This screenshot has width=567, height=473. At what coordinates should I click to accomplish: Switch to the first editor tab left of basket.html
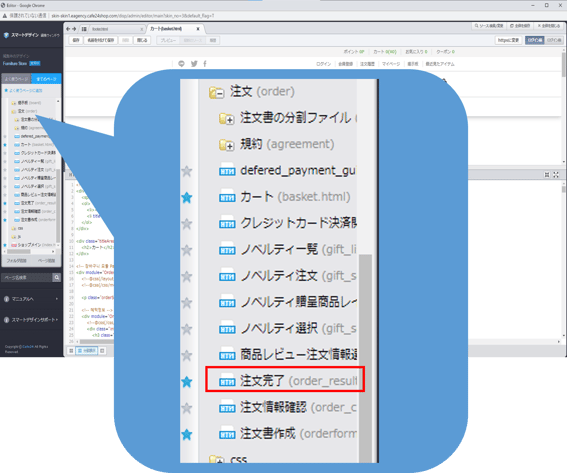115,29
